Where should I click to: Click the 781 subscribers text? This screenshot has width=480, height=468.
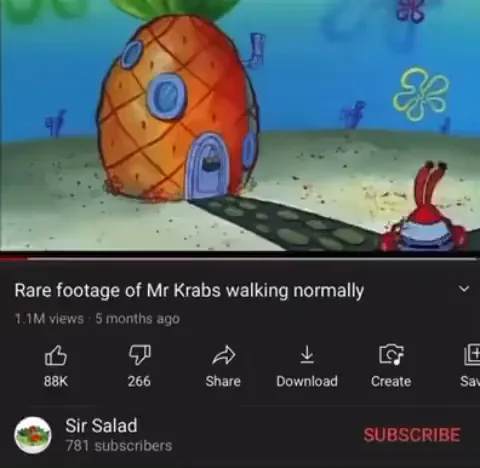click(119, 446)
